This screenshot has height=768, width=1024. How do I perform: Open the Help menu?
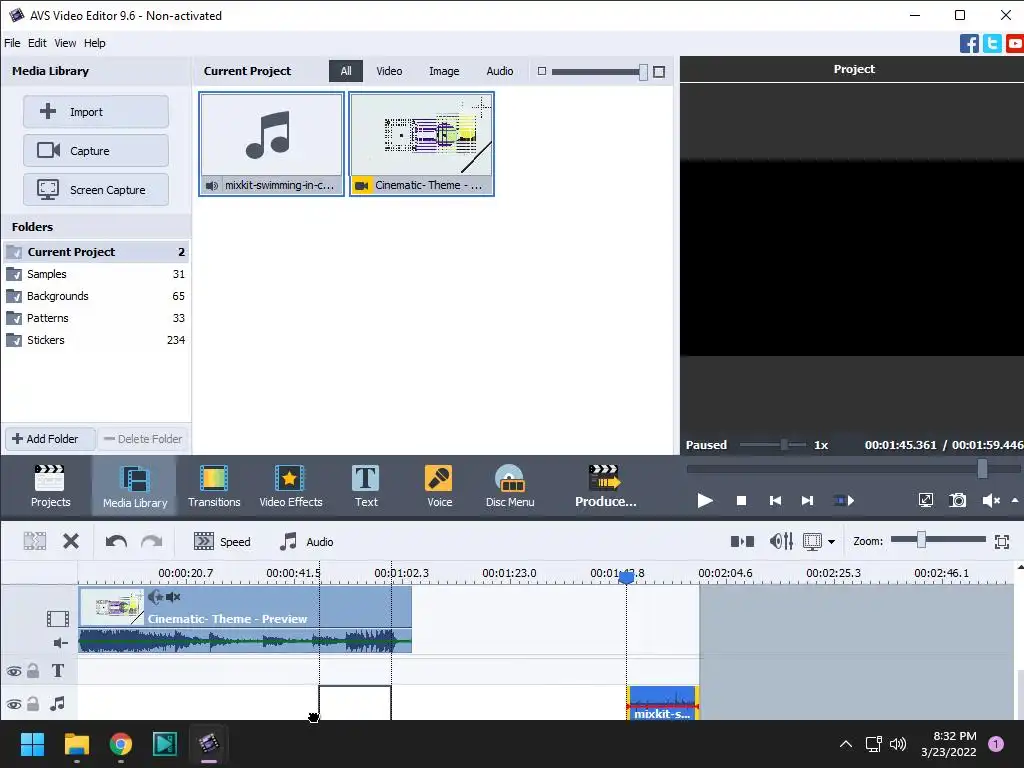(x=94, y=43)
